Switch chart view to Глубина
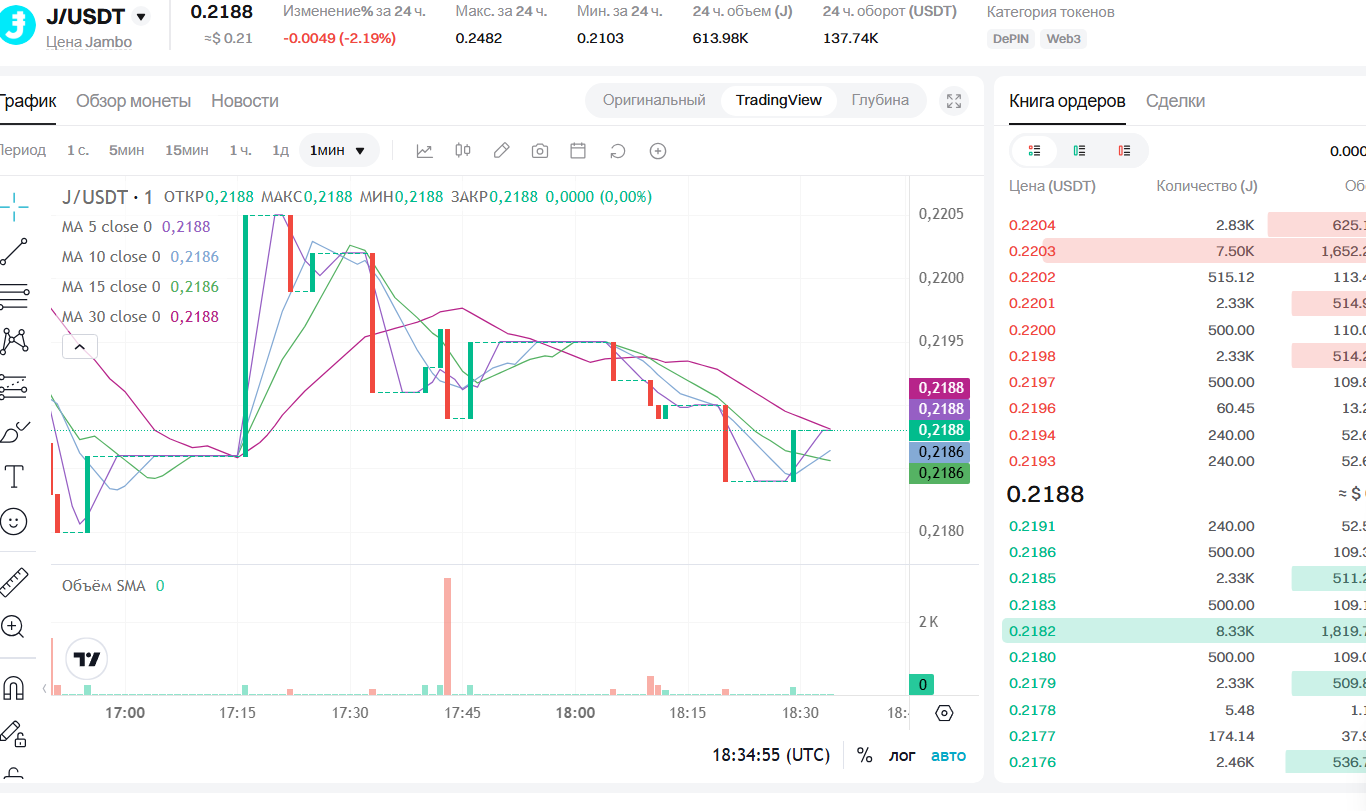Image resolution: width=1366 pixels, height=811 pixels. (880, 100)
